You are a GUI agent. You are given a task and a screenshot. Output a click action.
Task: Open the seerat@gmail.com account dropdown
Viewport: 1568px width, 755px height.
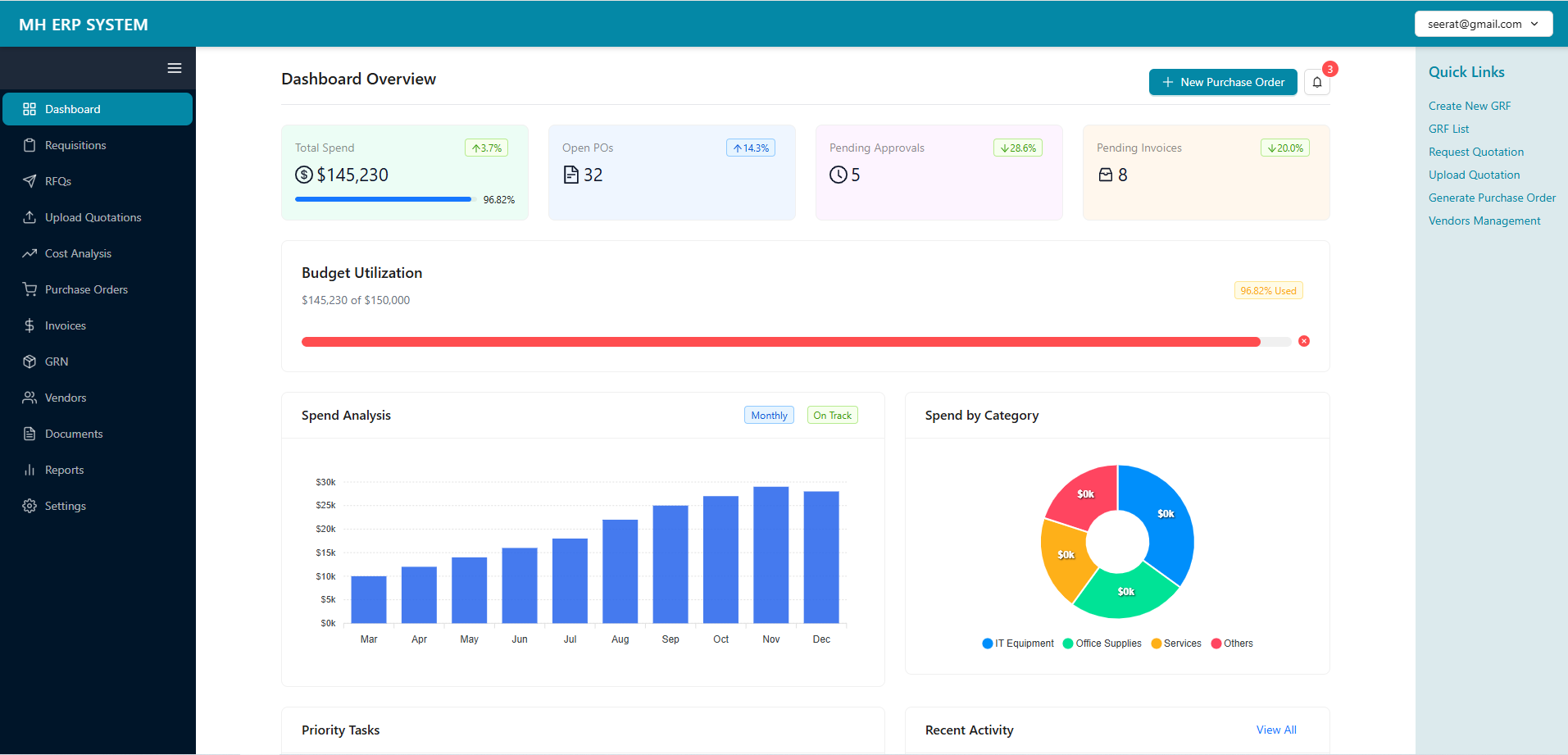point(1483,24)
